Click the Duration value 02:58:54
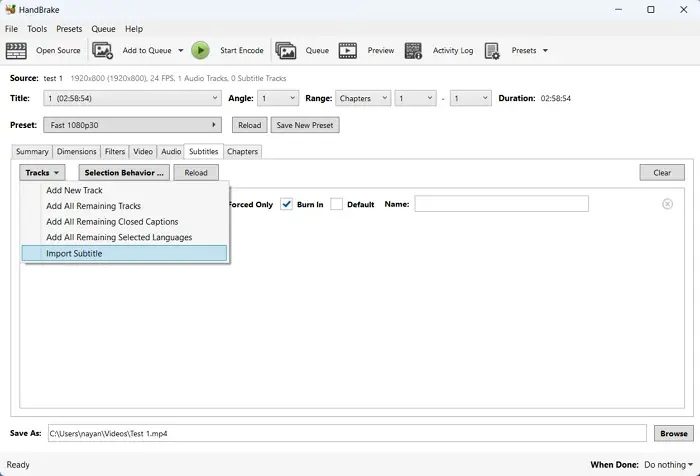700x476 pixels. coord(555,98)
